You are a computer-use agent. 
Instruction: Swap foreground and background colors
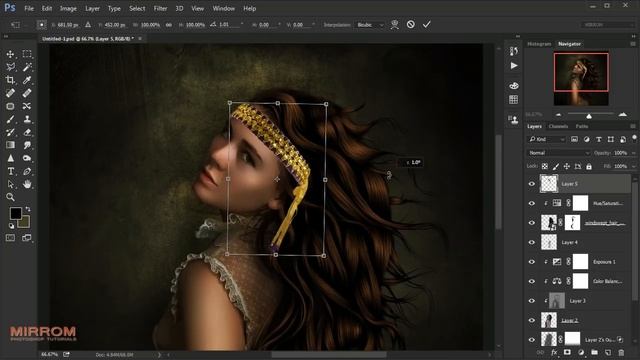tap(28, 209)
